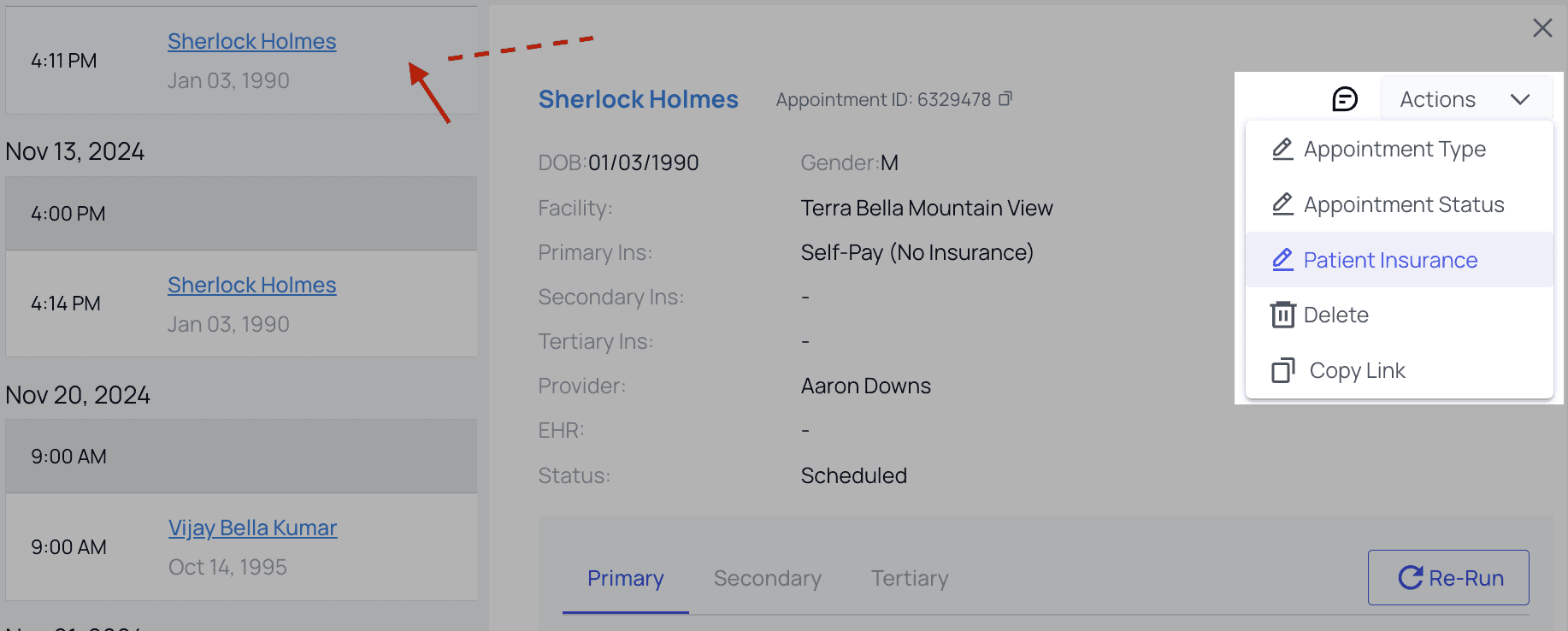Click the chat message bubble icon
1568x631 pixels.
coord(1345,99)
